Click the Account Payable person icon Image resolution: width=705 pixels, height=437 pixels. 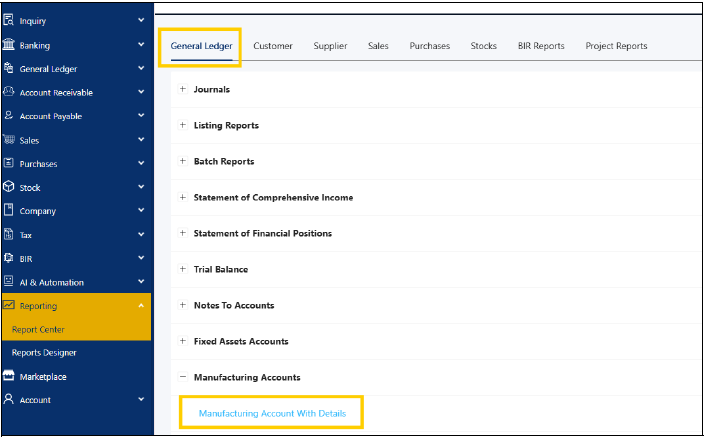click(9, 116)
